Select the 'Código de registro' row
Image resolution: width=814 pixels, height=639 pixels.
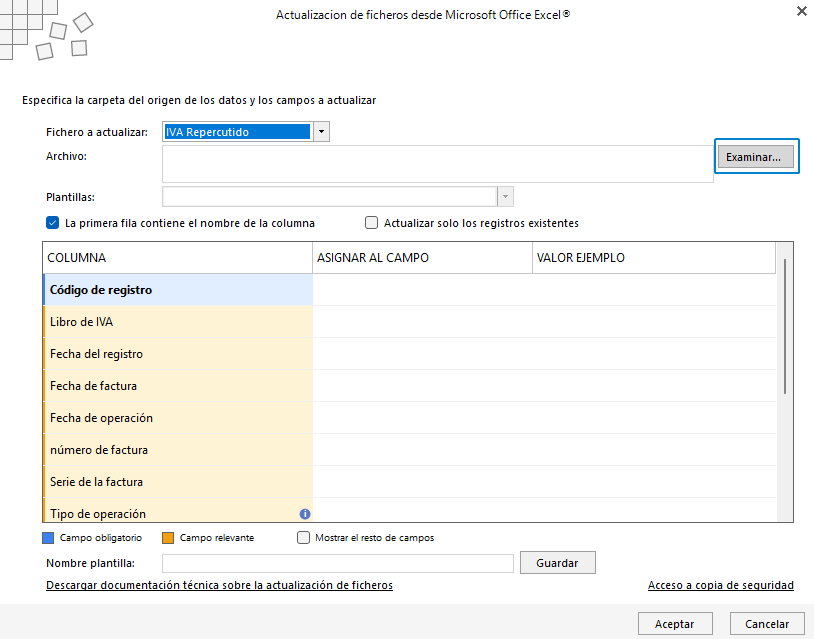tap(410, 290)
